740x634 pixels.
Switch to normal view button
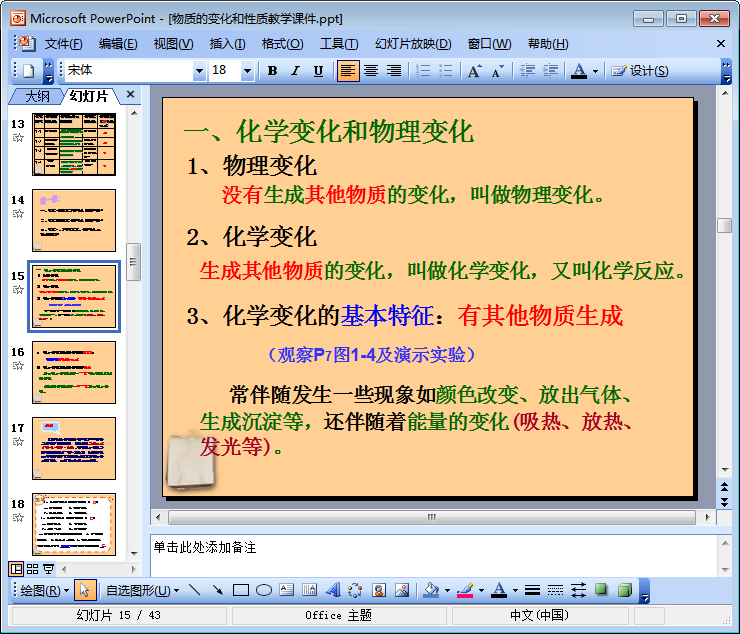16,569
